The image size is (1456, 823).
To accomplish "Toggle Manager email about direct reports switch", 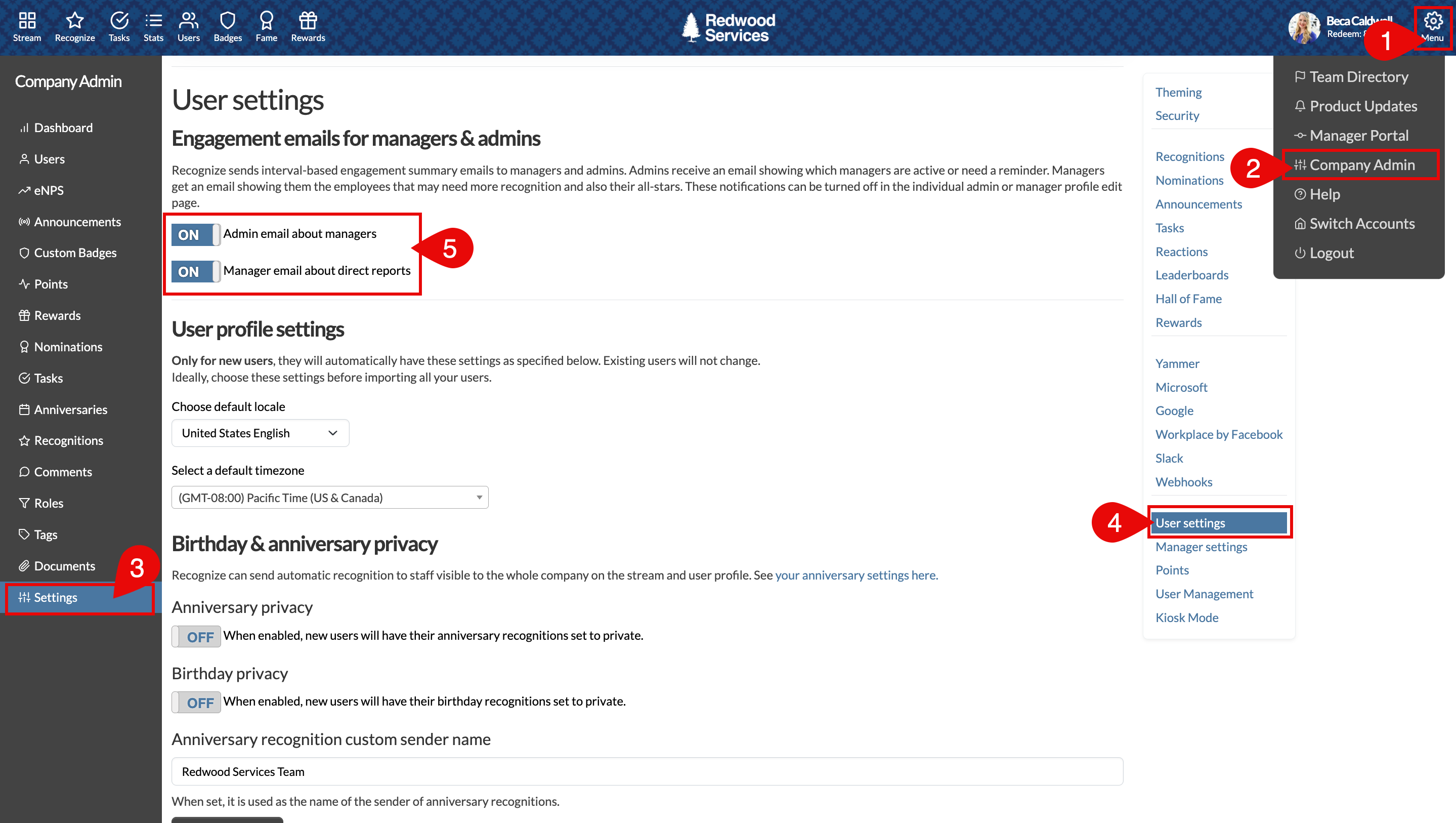I will (196, 271).
